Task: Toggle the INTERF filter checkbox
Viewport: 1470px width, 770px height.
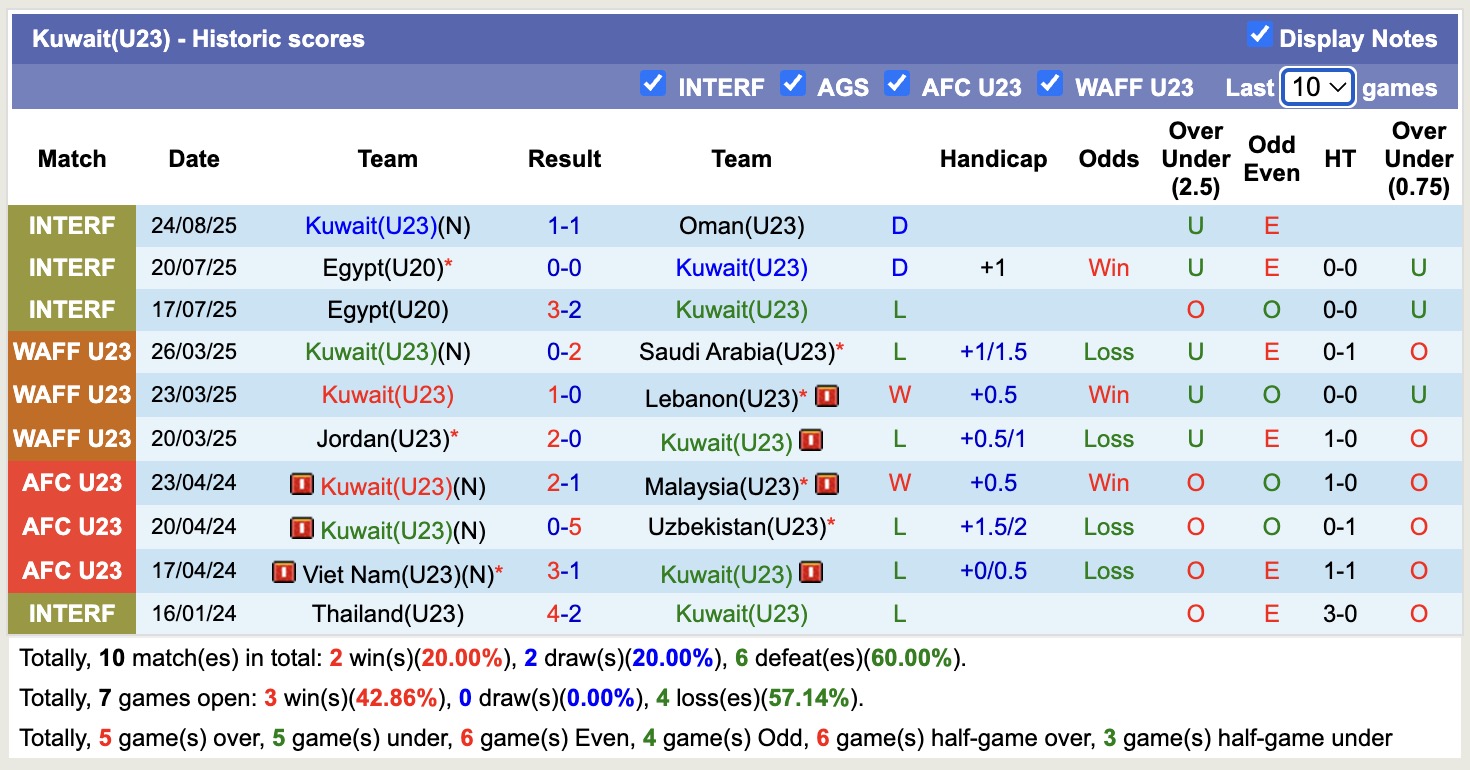Action: (x=653, y=86)
